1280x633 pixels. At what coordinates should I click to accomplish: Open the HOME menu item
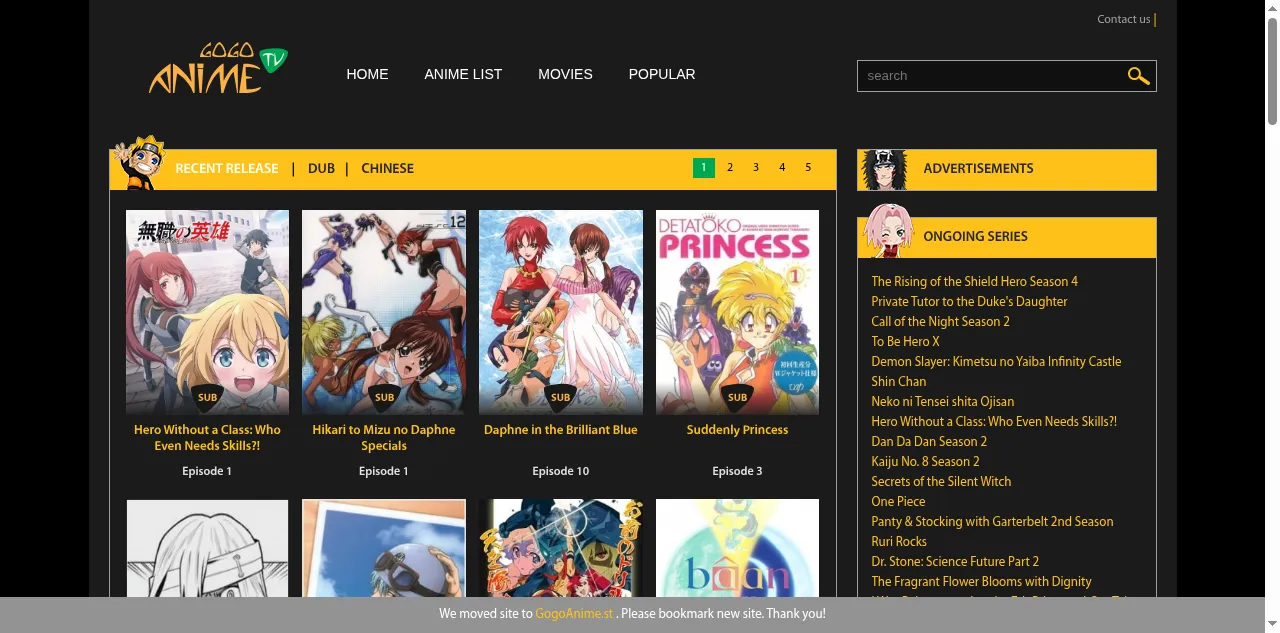click(367, 74)
